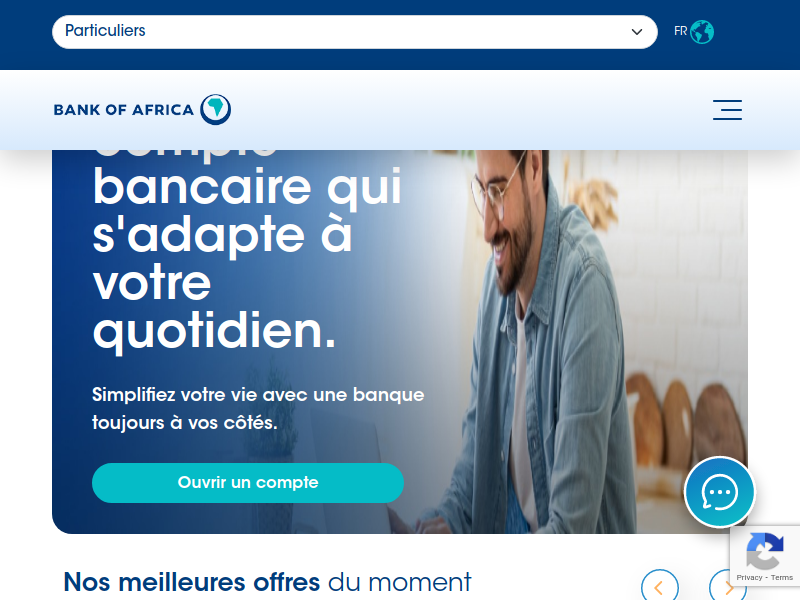Viewport: 800px width, 600px height.
Task: Open the reCAPTCHA Privacy link
Action: [x=748, y=577]
